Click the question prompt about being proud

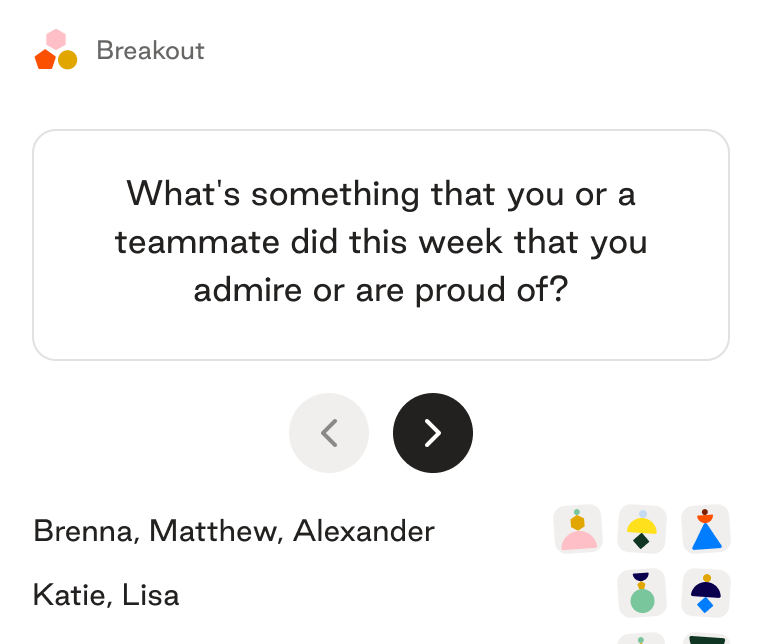click(x=381, y=244)
